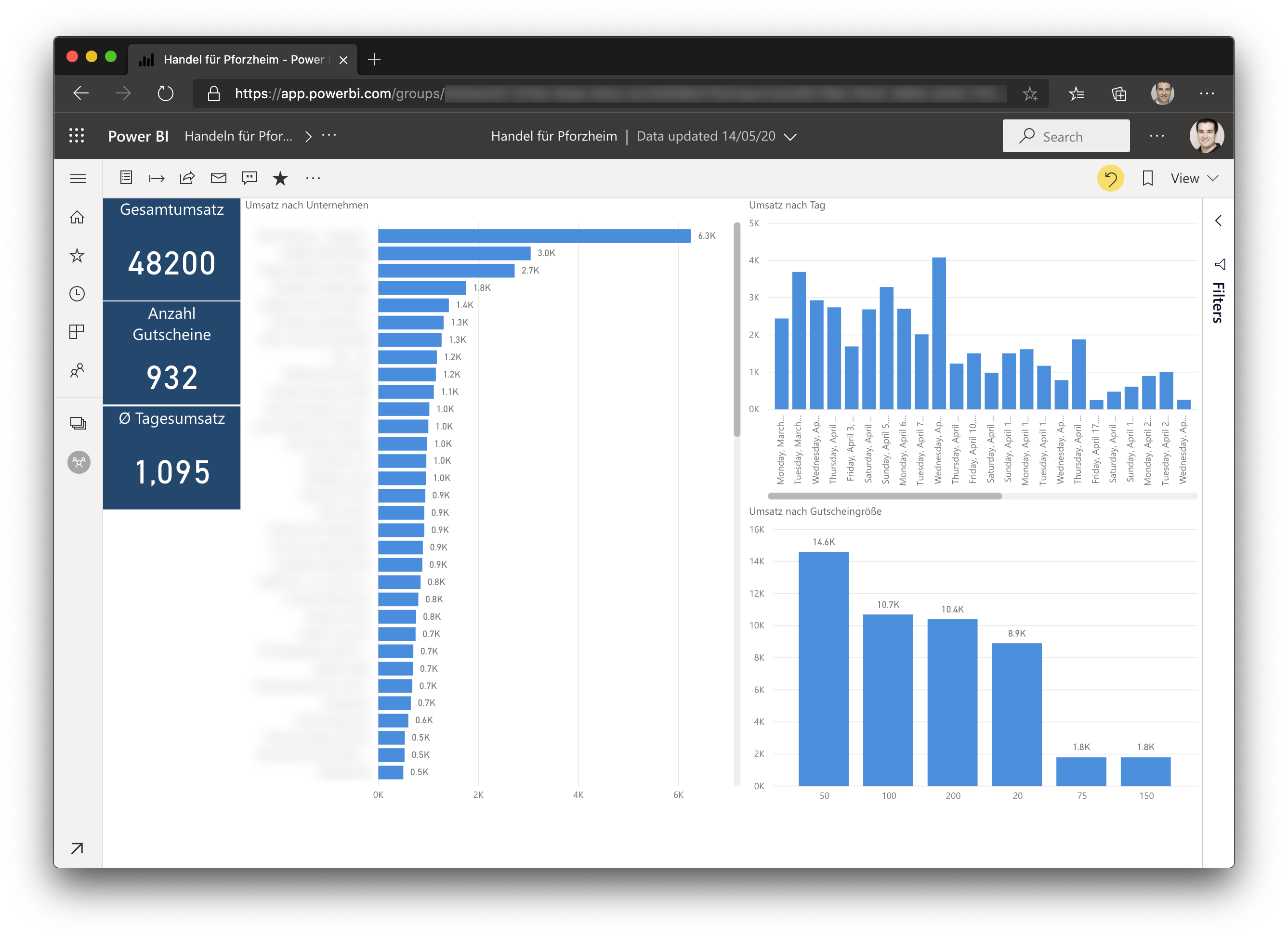This screenshot has height=939, width=1288.
Task: Open Recent via the clock icon
Action: tap(77, 293)
